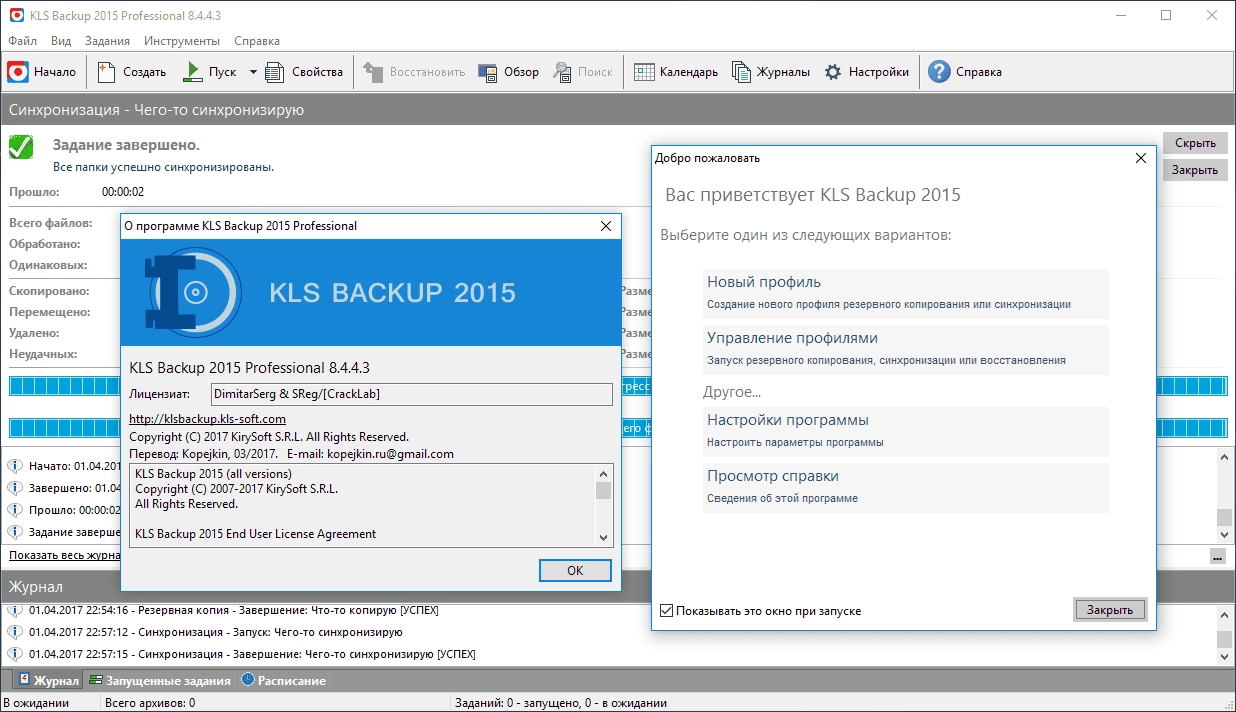1236x712 pixels.
Task: Open Справка help from the toolbar
Action: (x=965, y=72)
